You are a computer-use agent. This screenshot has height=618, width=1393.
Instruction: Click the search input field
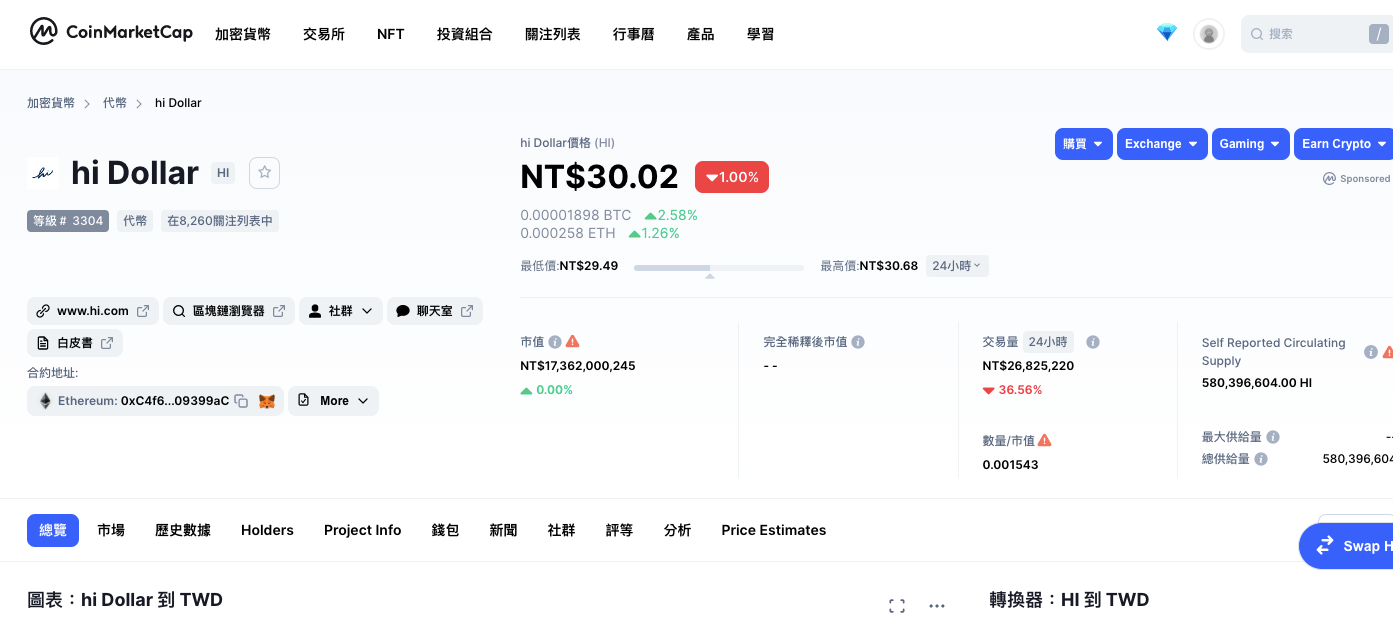pos(1317,34)
